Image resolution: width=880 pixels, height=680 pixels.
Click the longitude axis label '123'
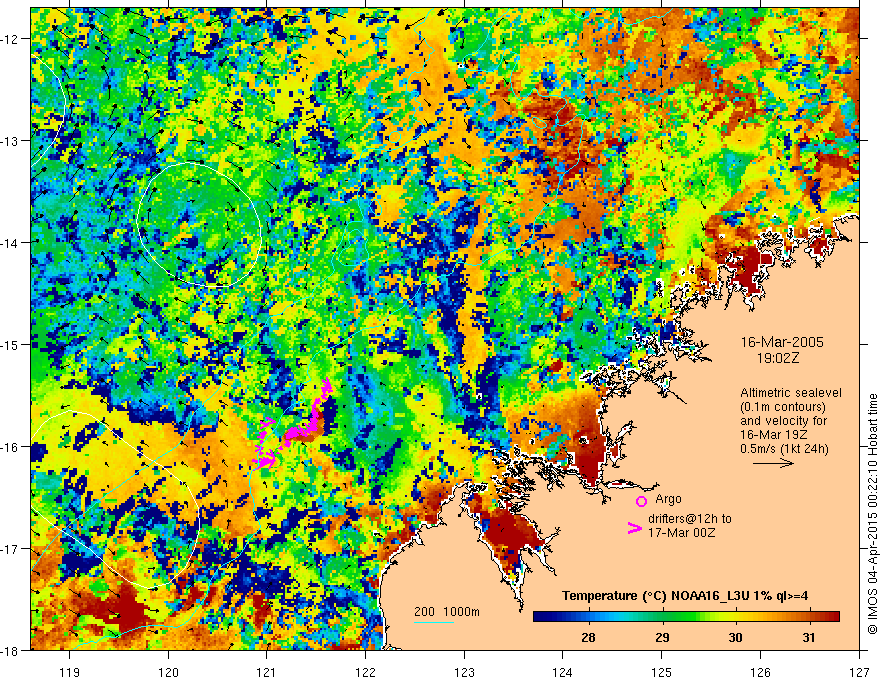[464, 672]
